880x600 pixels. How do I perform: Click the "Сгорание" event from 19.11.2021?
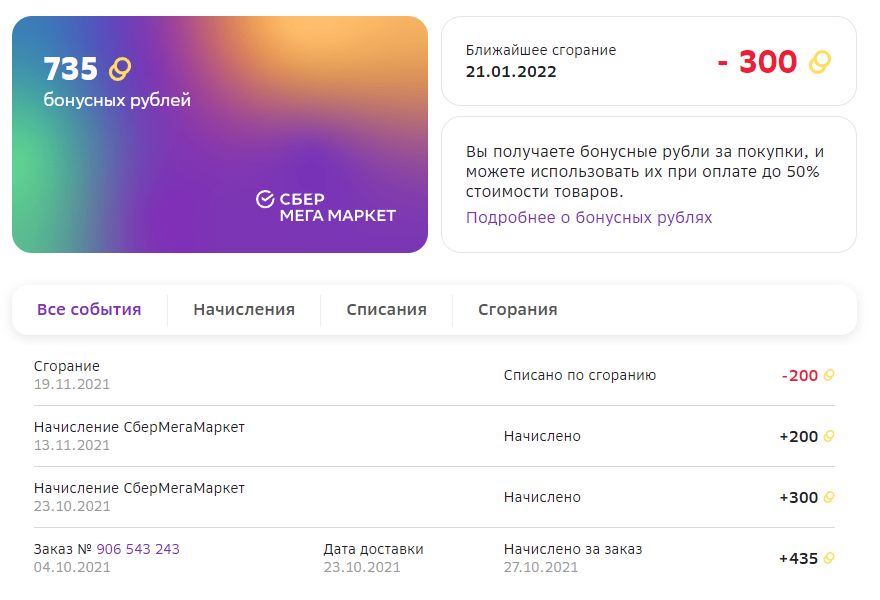67,367
